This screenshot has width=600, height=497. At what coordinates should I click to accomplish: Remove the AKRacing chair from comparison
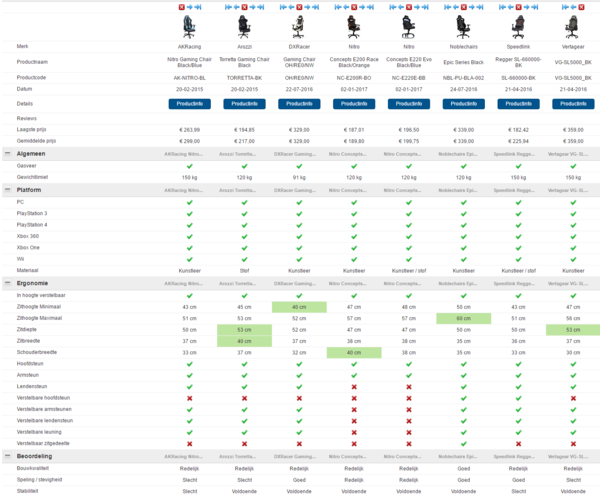(182, 7)
